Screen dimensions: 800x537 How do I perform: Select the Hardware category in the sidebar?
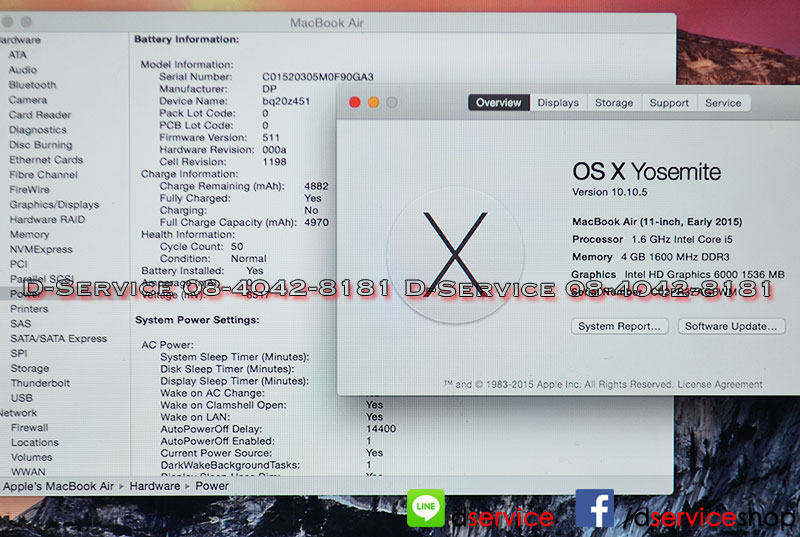[20, 40]
